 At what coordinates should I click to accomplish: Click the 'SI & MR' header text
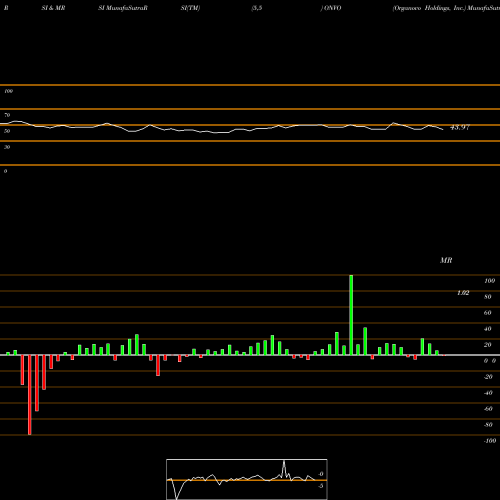click(x=53, y=8)
